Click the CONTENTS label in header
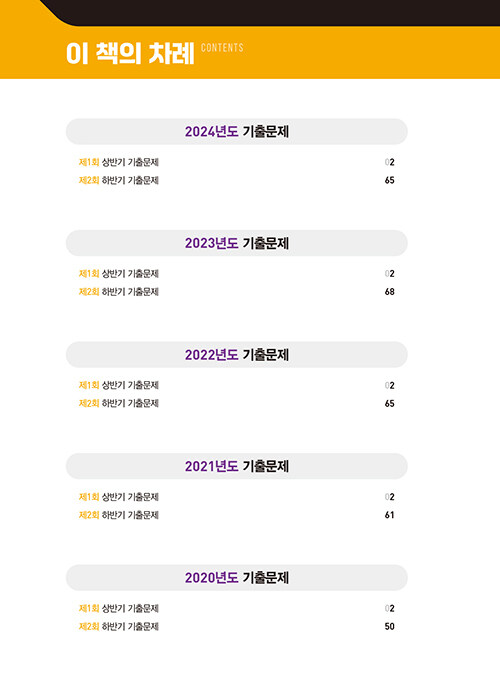Viewport: 500px width, 684px height. pyautogui.click(x=222, y=48)
